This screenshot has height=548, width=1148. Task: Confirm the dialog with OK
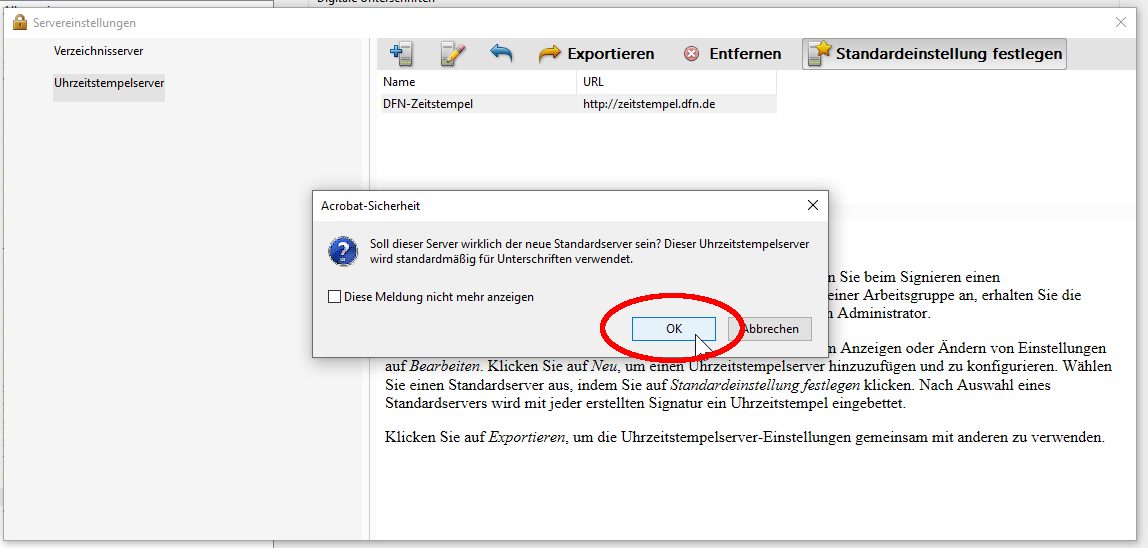pos(674,329)
